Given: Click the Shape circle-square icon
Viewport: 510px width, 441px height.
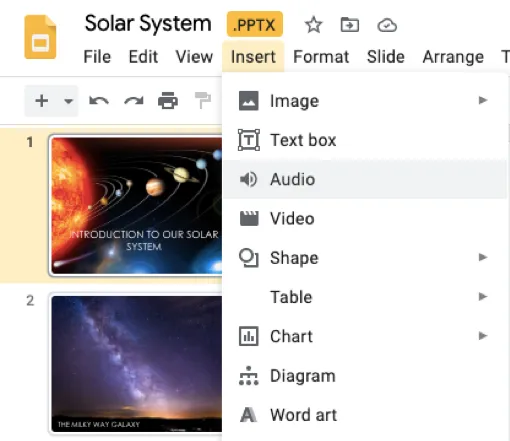Looking at the screenshot, I should pos(249,258).
